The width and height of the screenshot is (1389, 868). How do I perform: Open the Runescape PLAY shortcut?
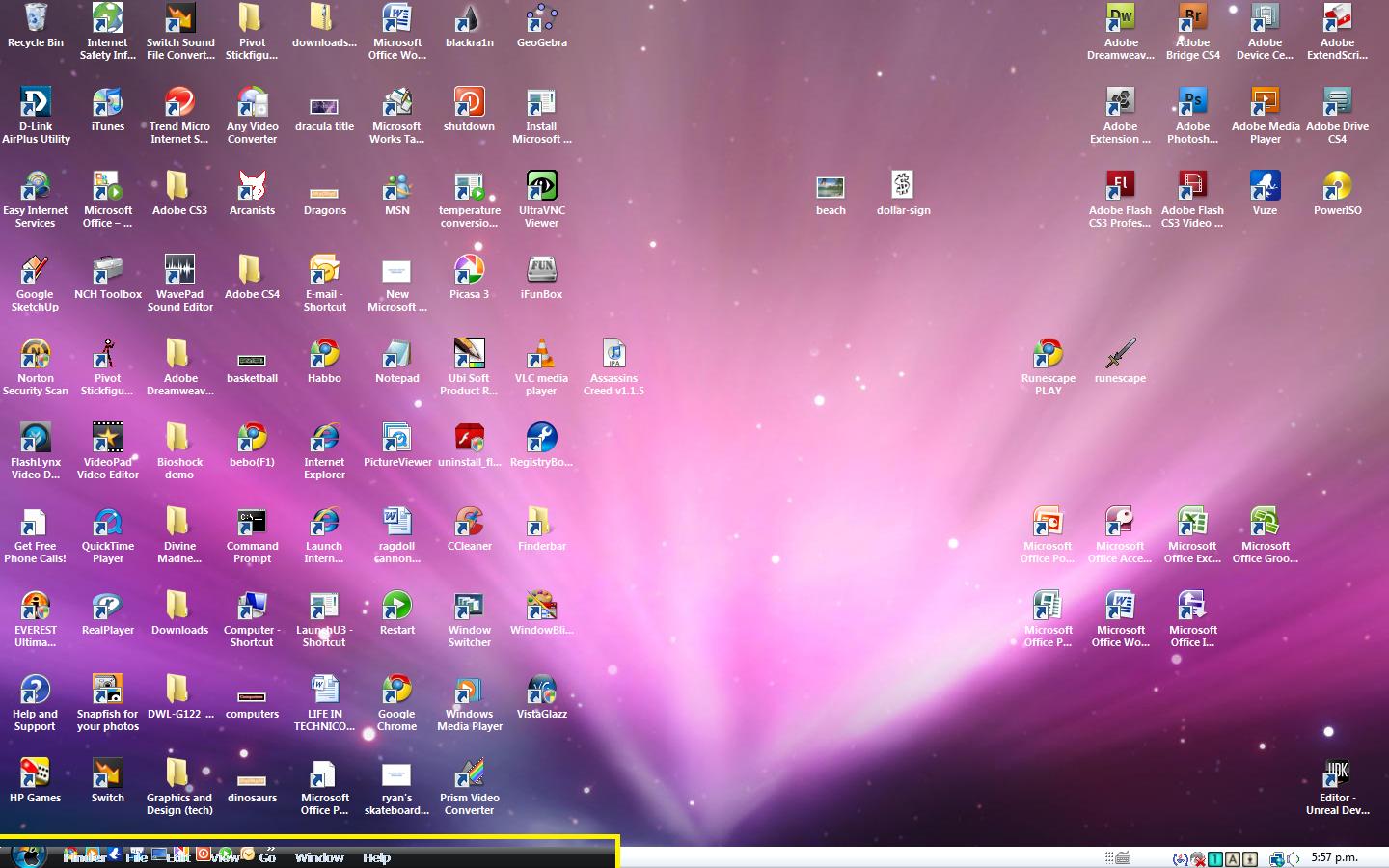tap(1049, 367)
